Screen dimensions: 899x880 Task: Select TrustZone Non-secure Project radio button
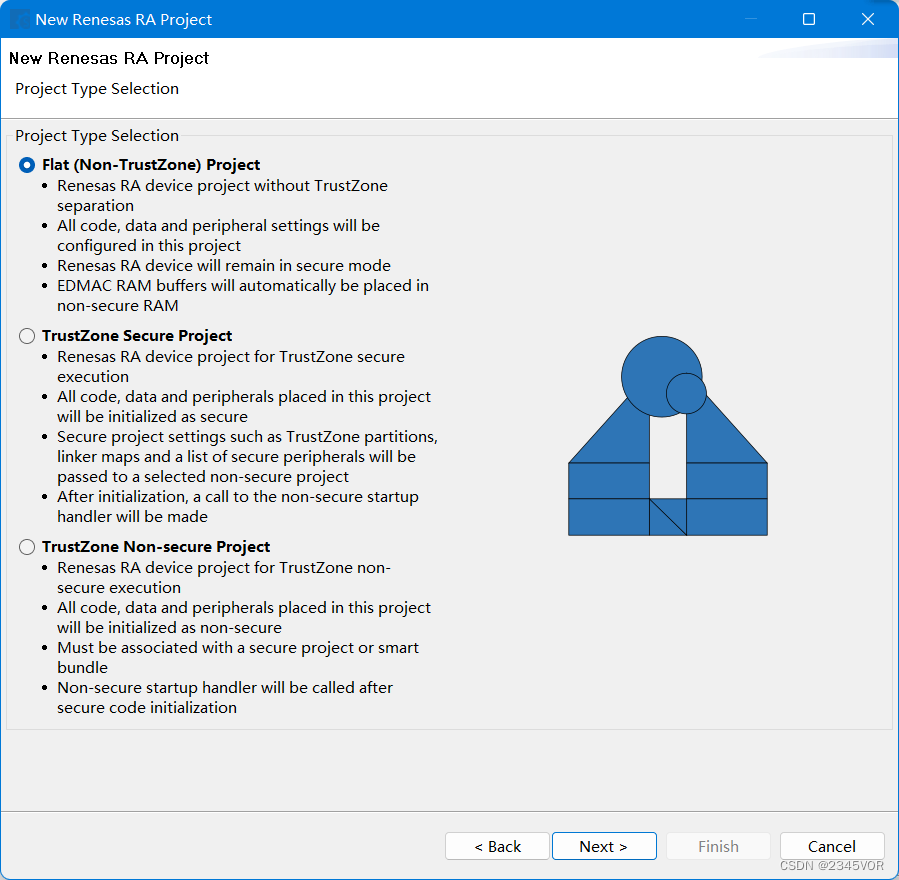pos(27,547)
